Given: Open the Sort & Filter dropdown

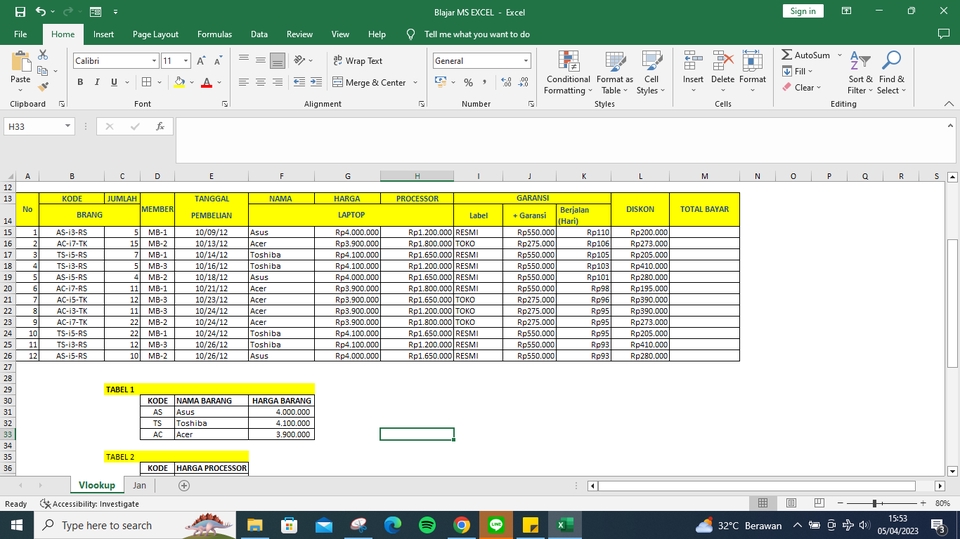Looking at the screenshot, I should click(x=860, y=72).
